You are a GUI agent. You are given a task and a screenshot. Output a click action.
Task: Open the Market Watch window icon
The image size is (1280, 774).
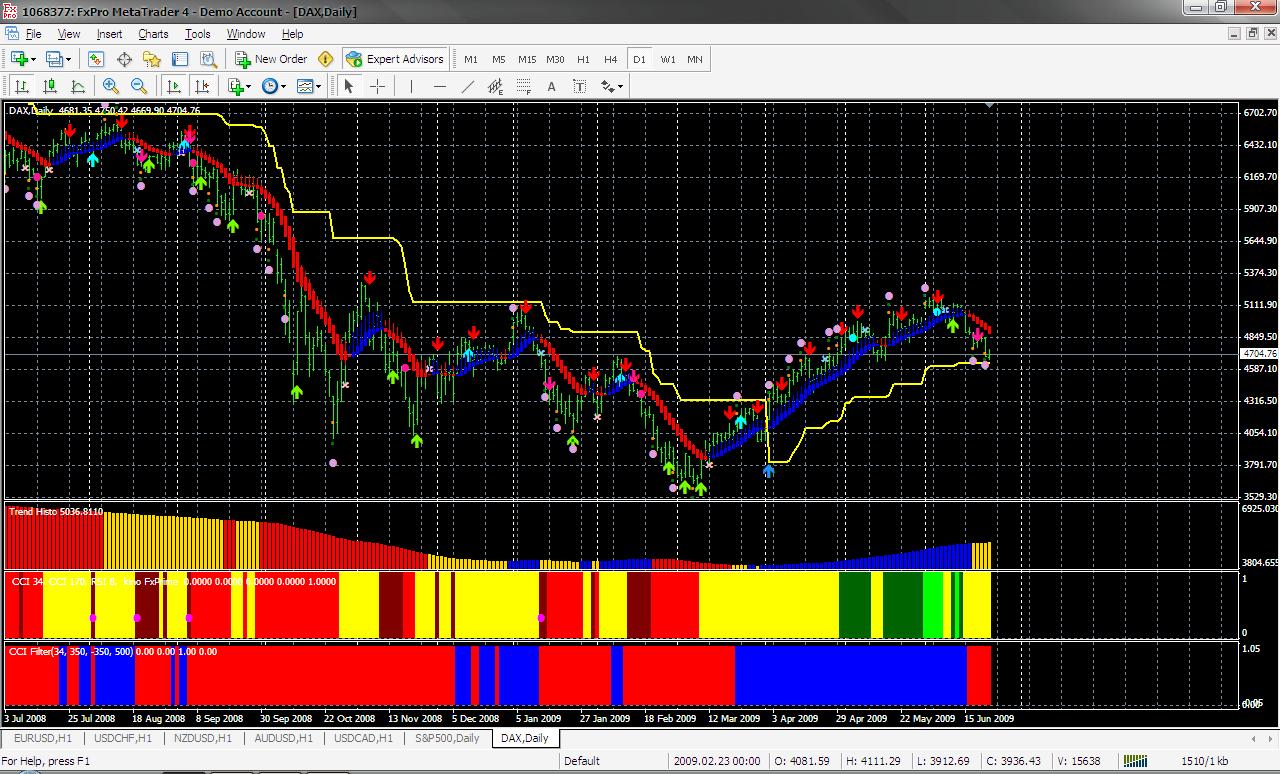click(x=97, y=59)
